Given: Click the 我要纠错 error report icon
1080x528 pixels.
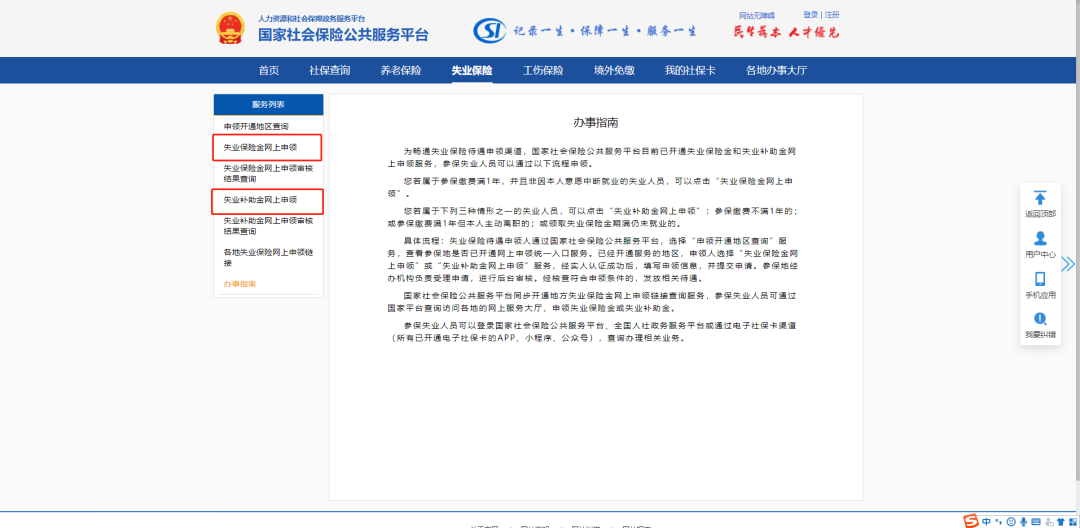Looking at the screenshot, I should click(1040, 319).
